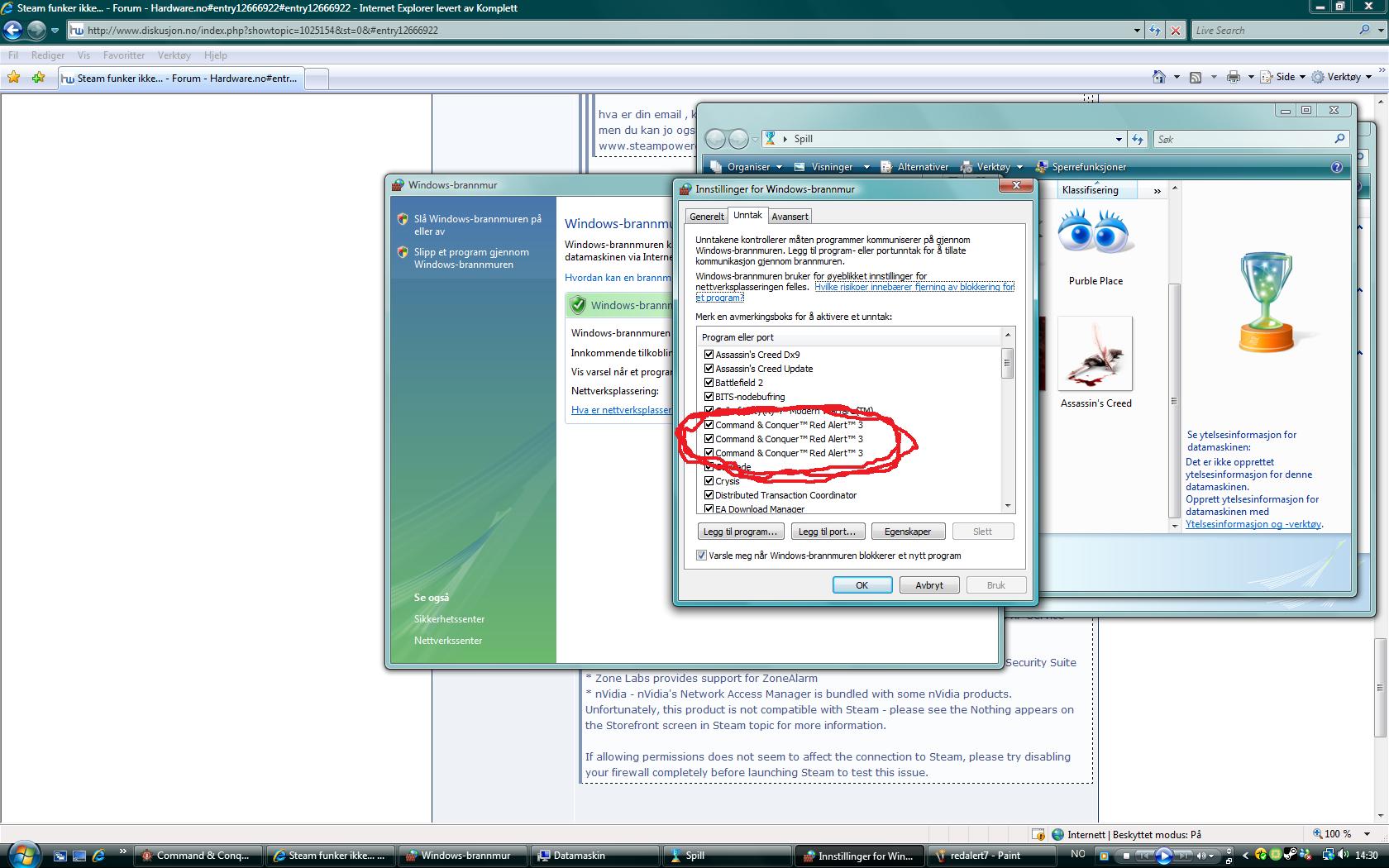Select the Unntak tab
Image resolution: width=1389 pixels, height=868 pixels.
pos(747,215)
